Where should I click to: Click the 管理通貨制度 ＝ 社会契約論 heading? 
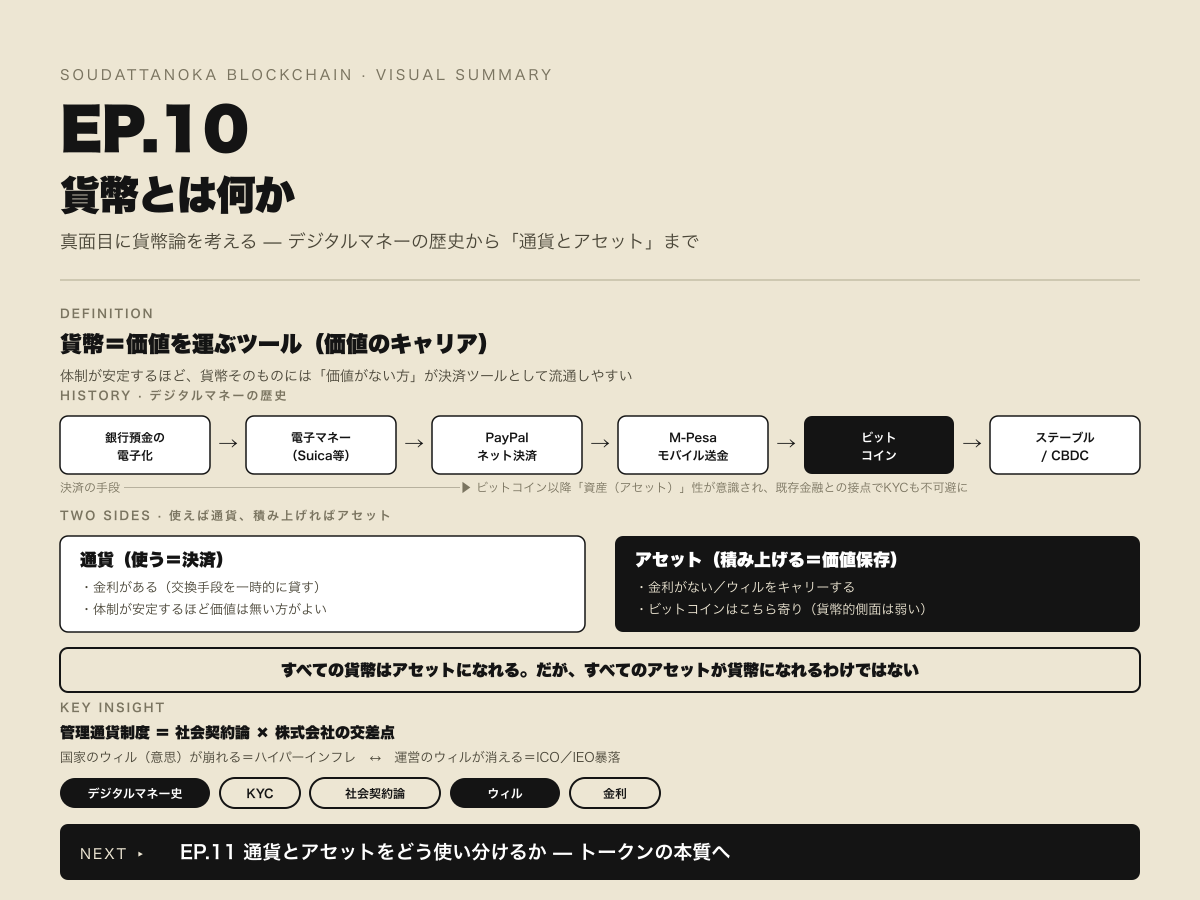[x=227, y=732]
